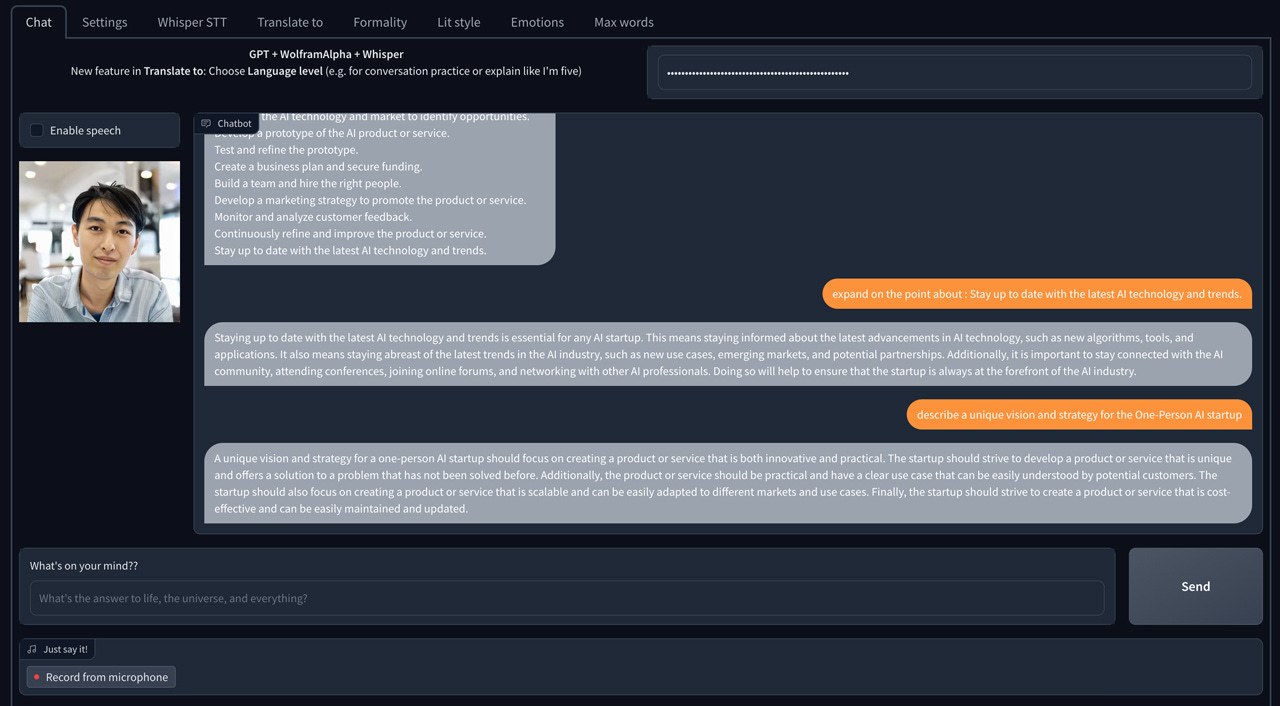Open the Formality tab
Viewport: 1280px width, 706px height.
(x=380, y=21)
